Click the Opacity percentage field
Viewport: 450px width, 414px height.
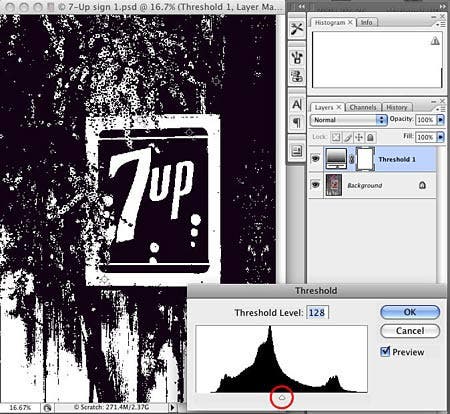pyautogui.click(x=426, y=120)
